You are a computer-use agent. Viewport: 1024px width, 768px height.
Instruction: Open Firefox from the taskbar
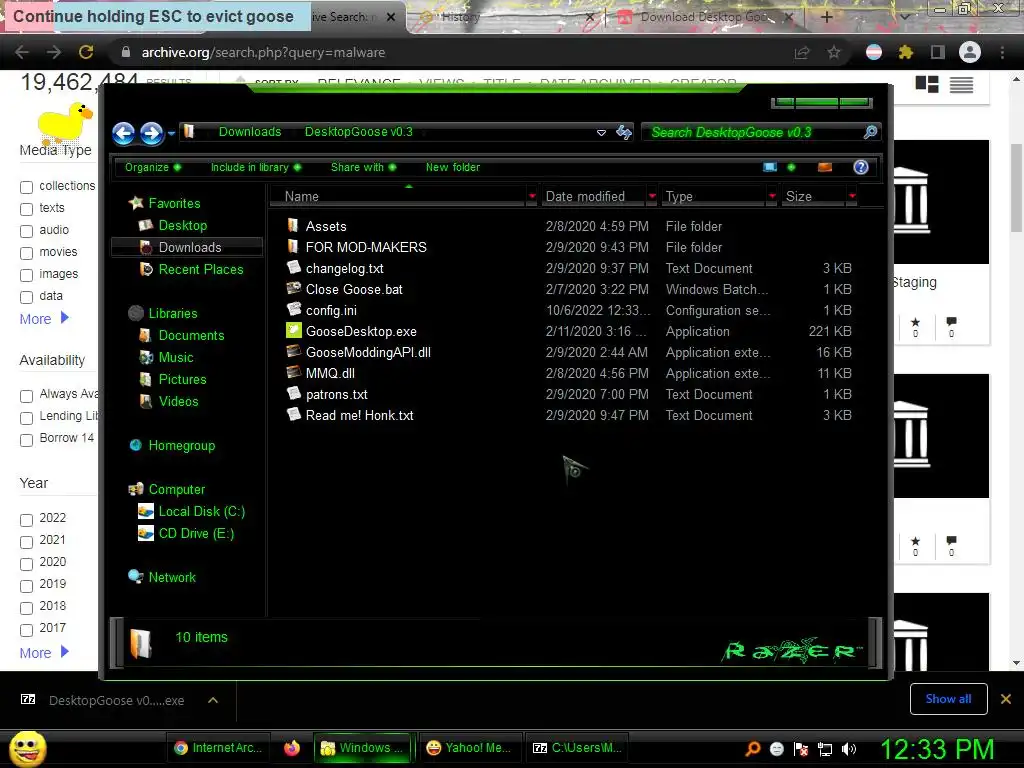292,748
